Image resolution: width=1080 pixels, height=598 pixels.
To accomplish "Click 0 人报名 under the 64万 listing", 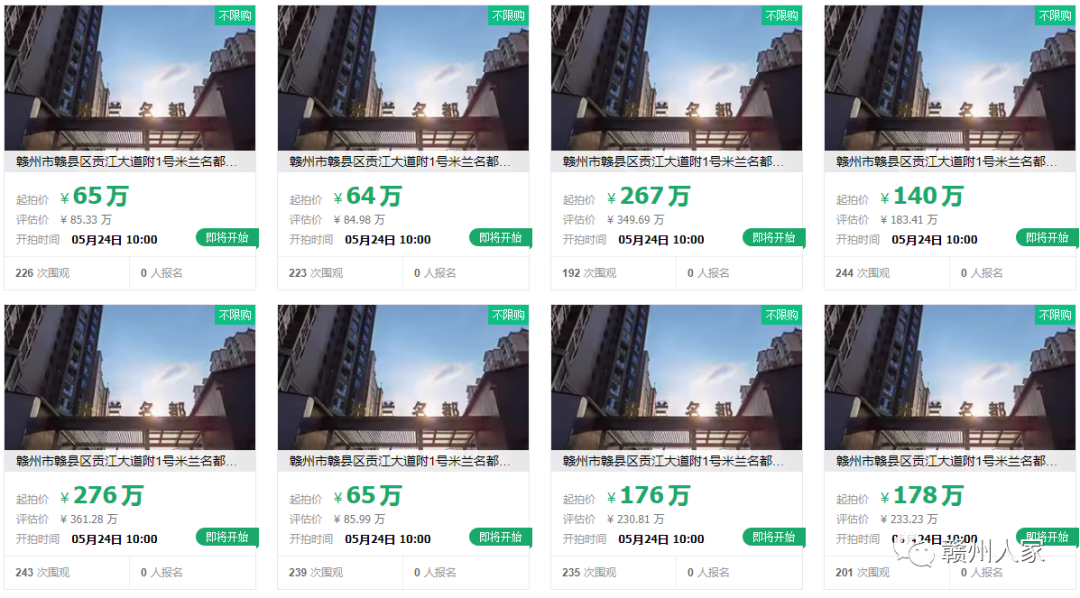I will (435, 274).
